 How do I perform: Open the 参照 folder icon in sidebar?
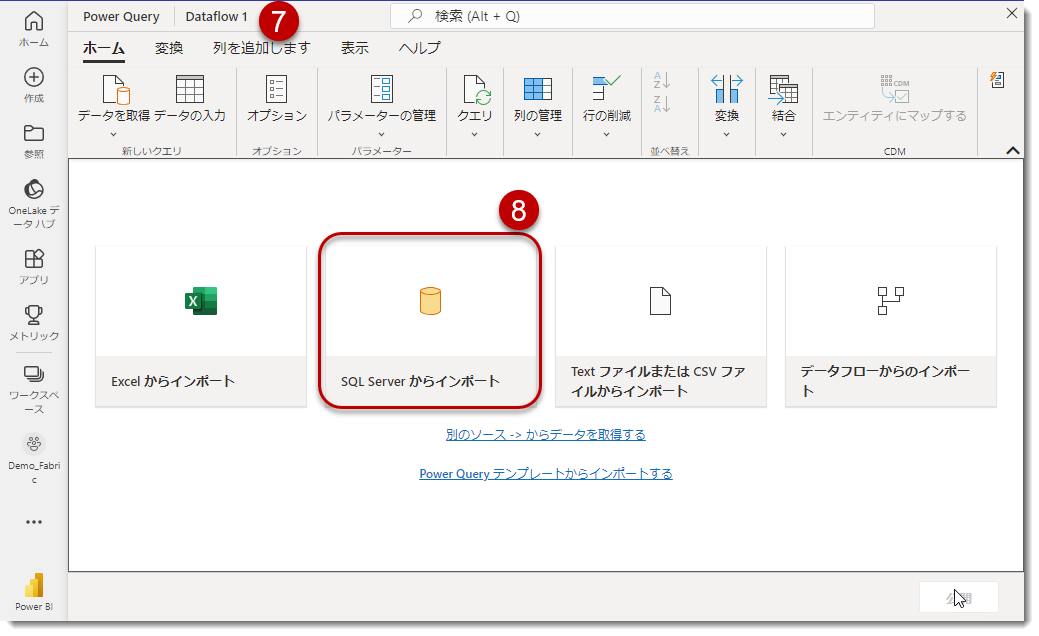click(34, 133)
